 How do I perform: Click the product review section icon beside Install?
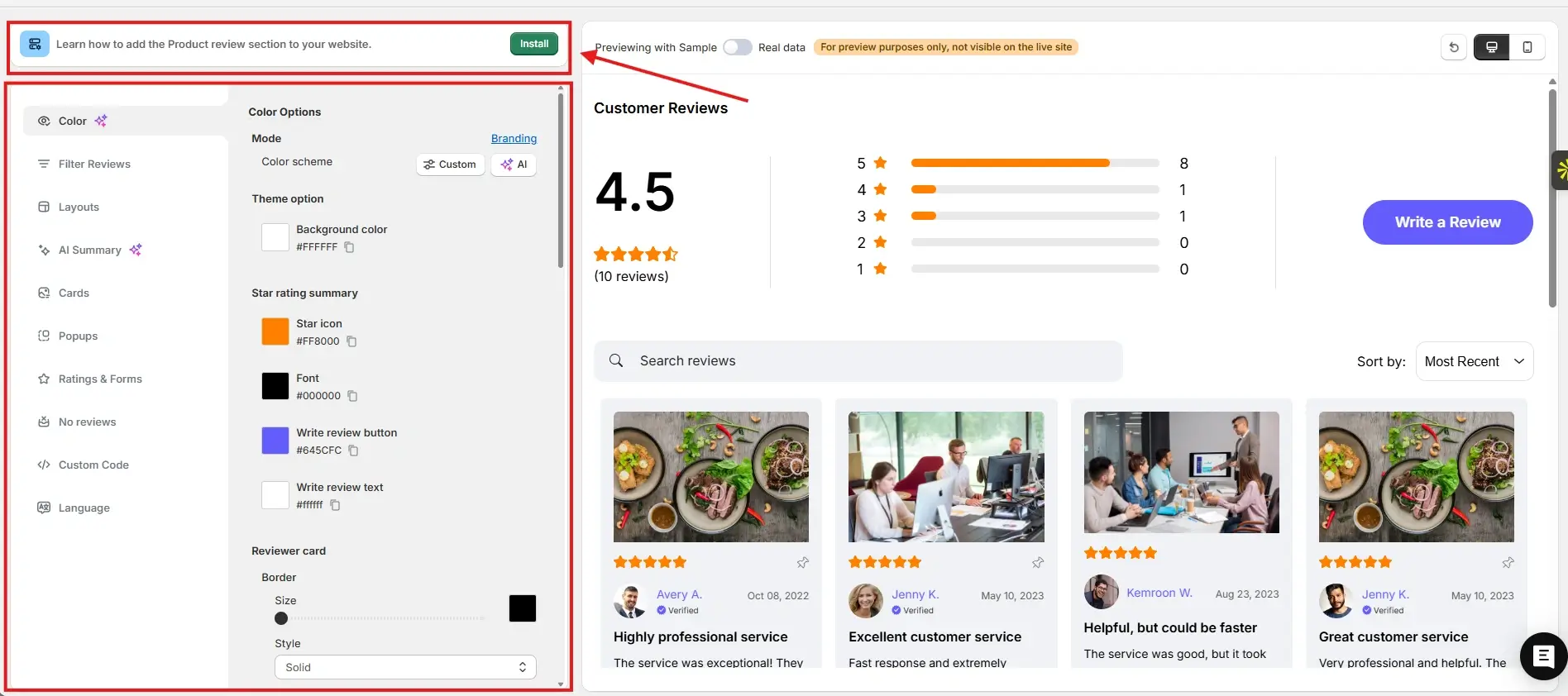tap(35, 44)
